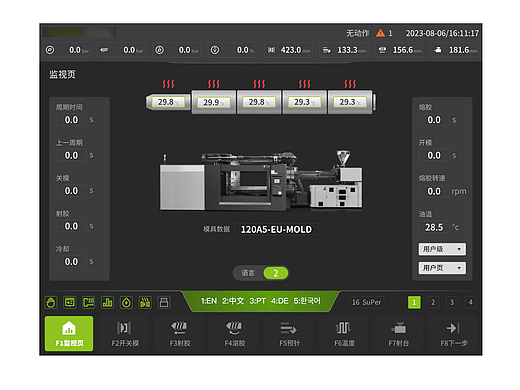Click the fifth barrel zone showing 29.3

pos(350,102)
